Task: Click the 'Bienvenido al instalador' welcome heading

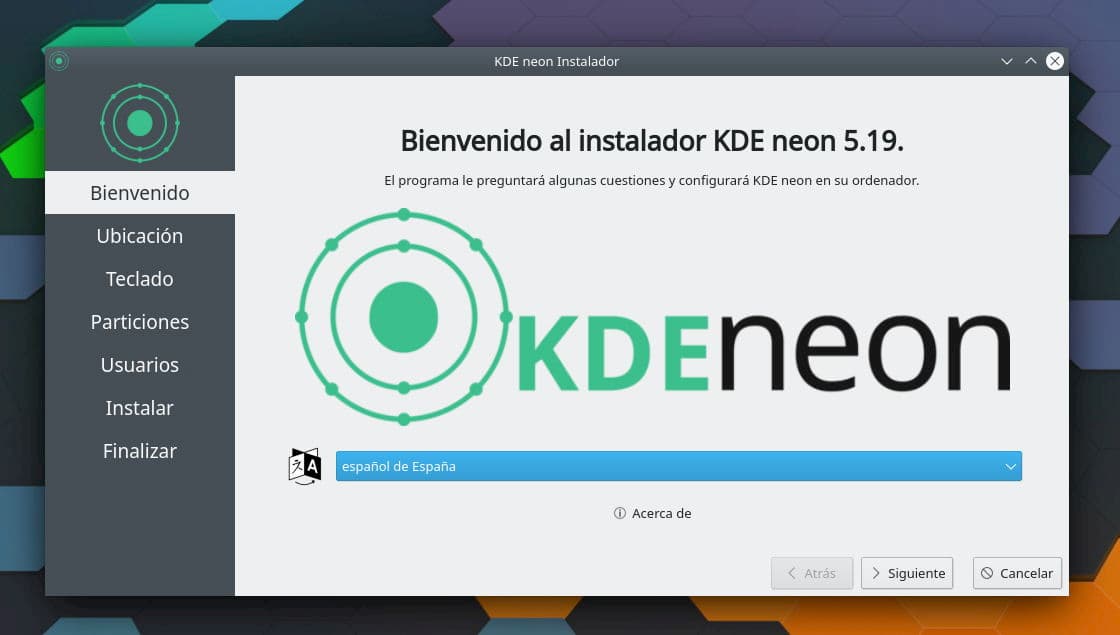Action: tap(652, 141)
